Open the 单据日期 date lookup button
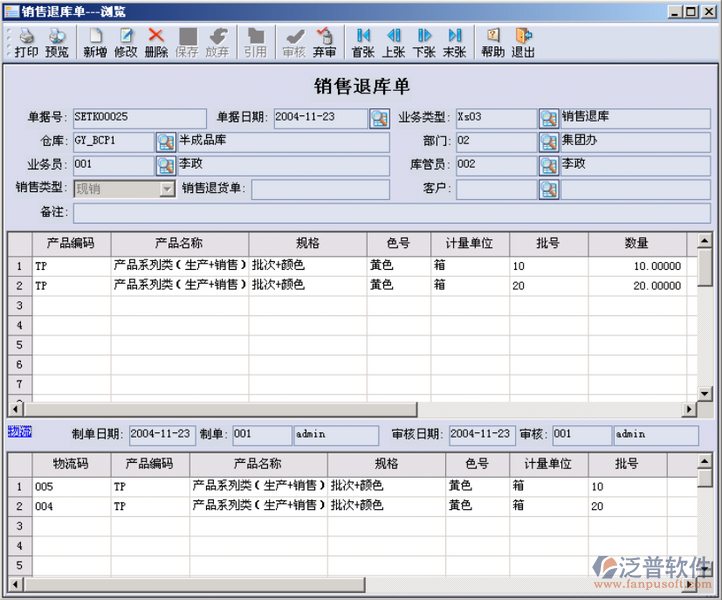Viewport: 722px width, 600px height. (379, 118)
